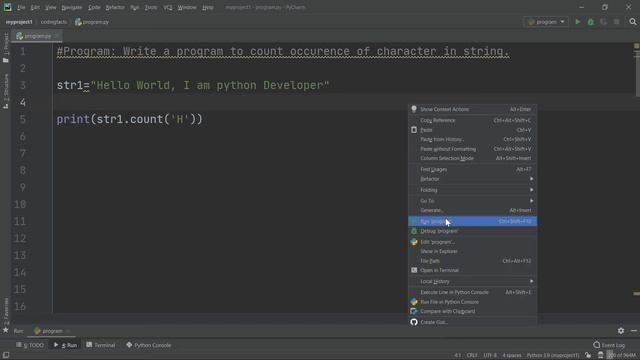This screenshot has width=640, height=360.
Task: Expand the Go To submenu
Action: click(x=473, y=201)
